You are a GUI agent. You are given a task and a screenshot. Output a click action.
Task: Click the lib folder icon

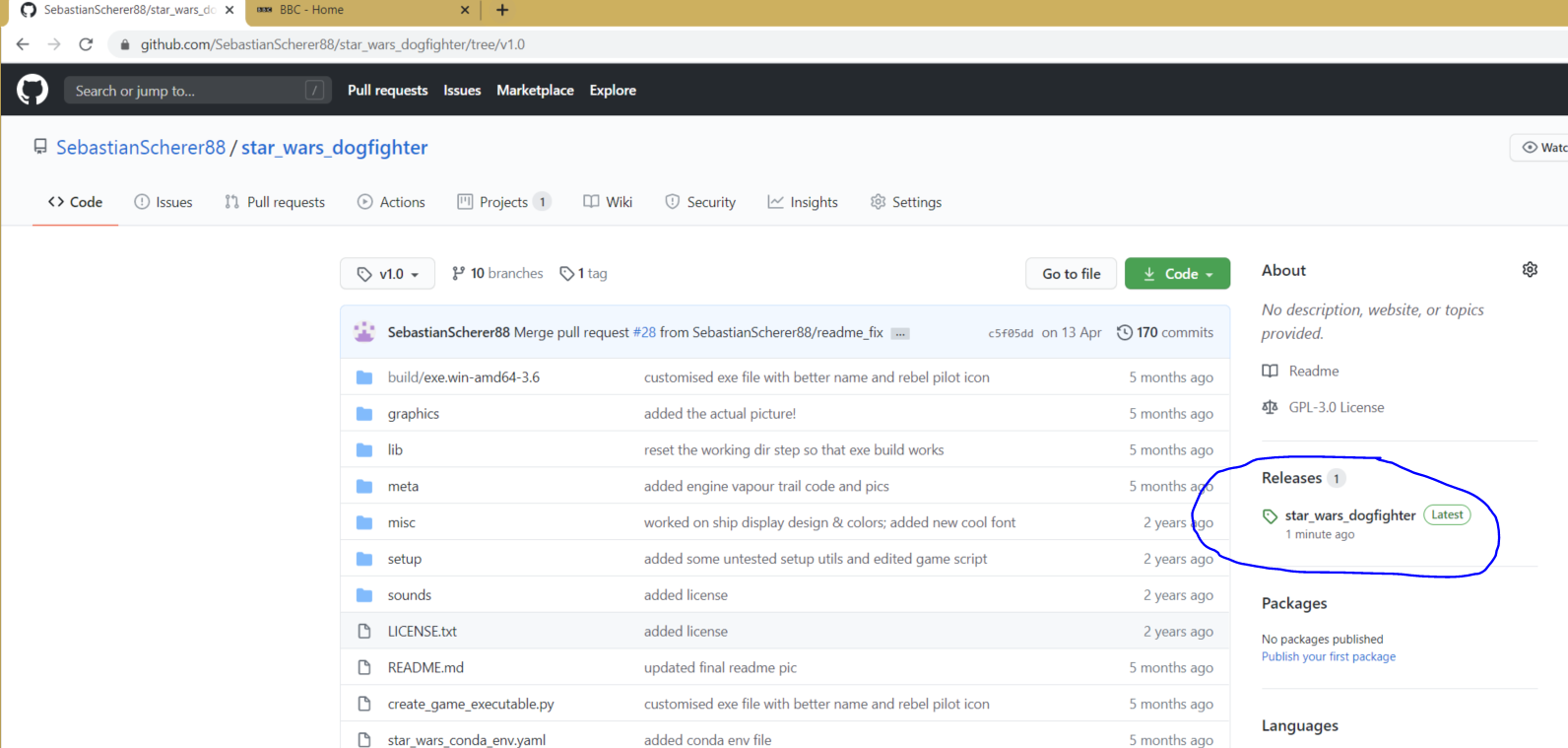[364, 450]
